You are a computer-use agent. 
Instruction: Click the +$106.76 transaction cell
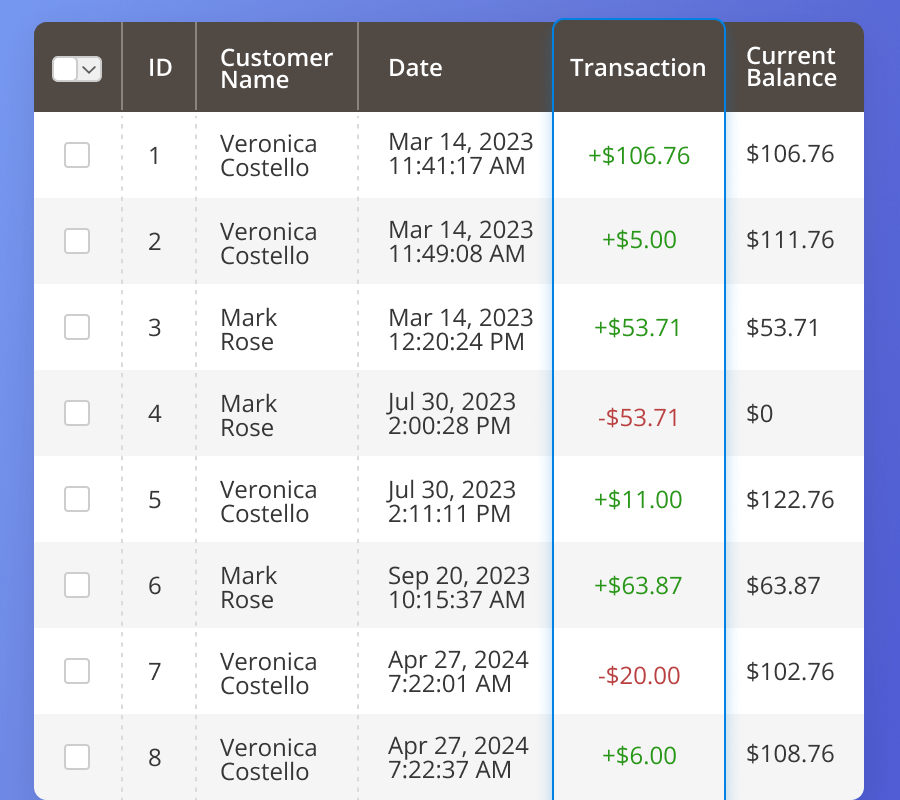pyautogui.click(x=639, y=156)
